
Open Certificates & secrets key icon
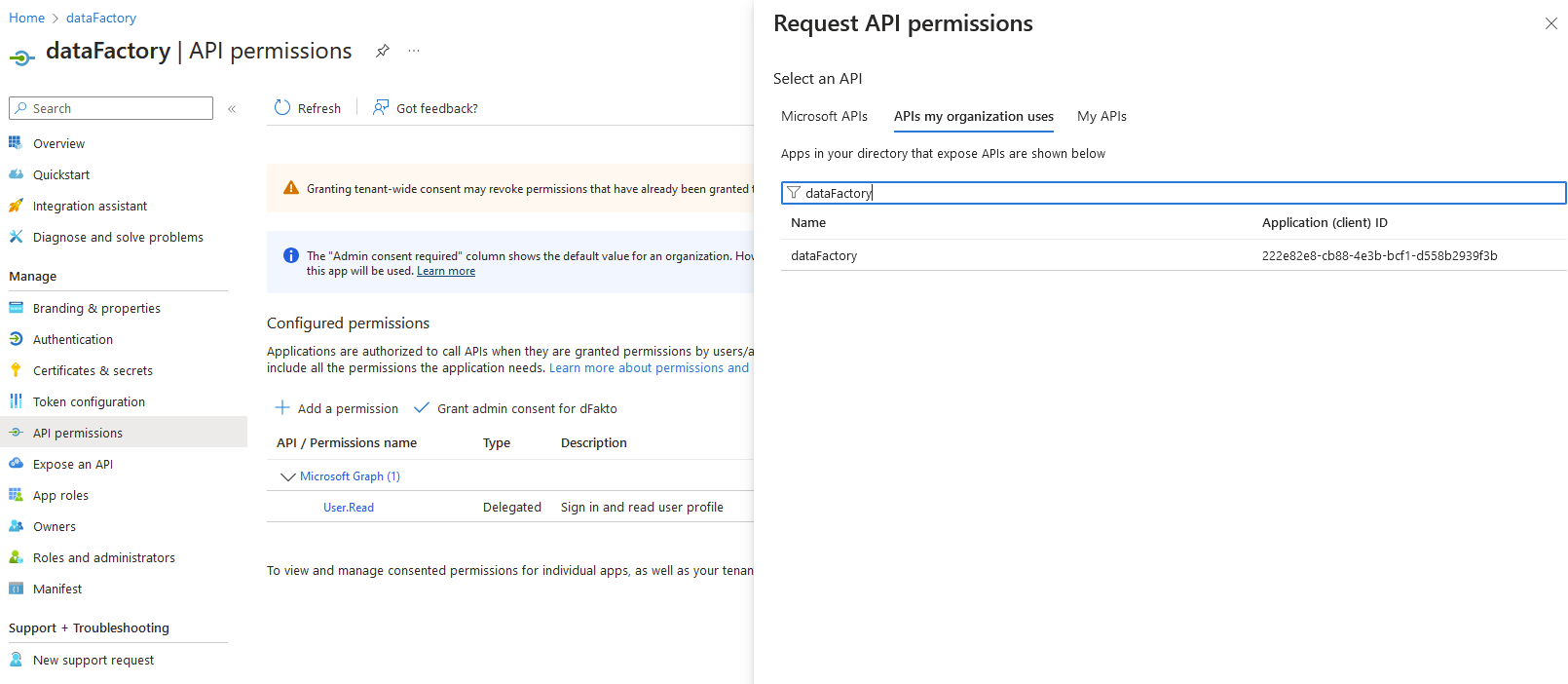pos(16,370)
